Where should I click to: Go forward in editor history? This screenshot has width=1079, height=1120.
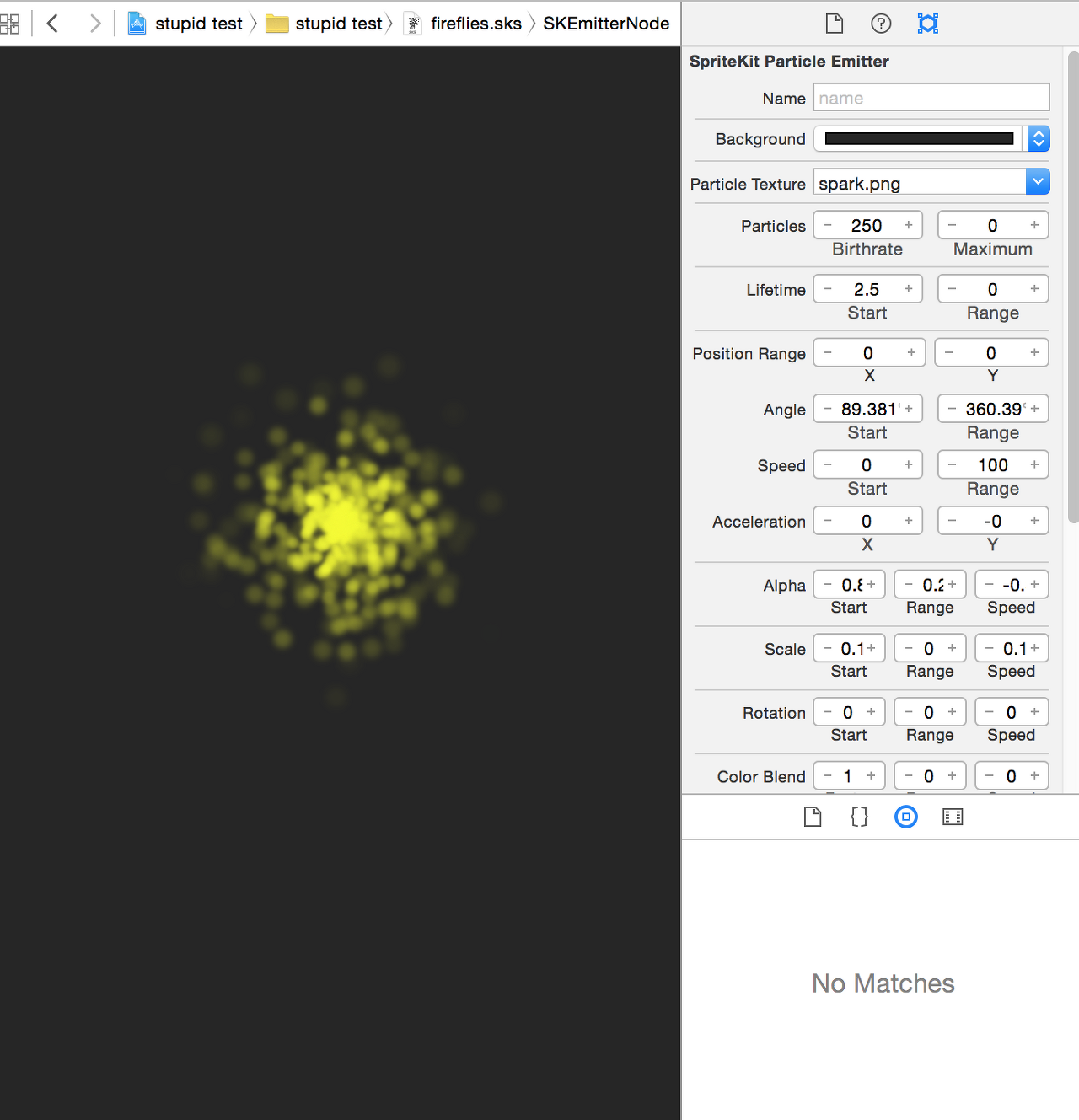point(94,24)
